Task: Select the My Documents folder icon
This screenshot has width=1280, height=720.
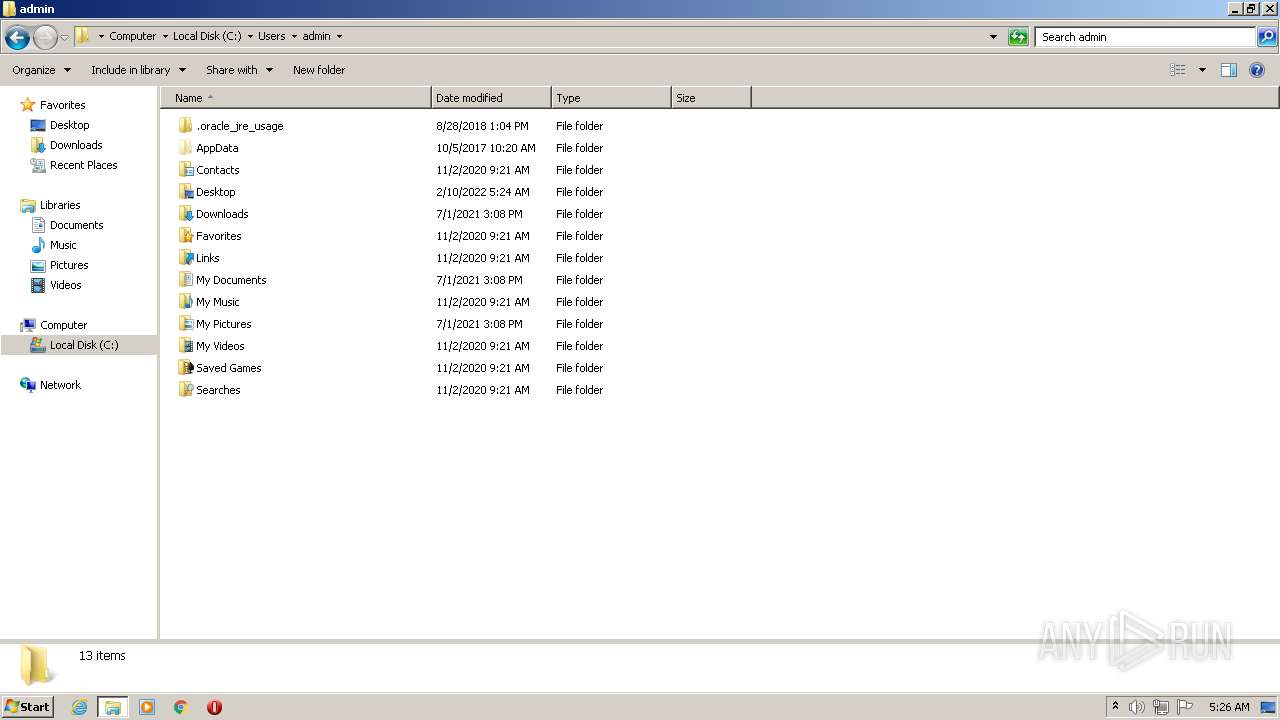Action: (186, 280)
